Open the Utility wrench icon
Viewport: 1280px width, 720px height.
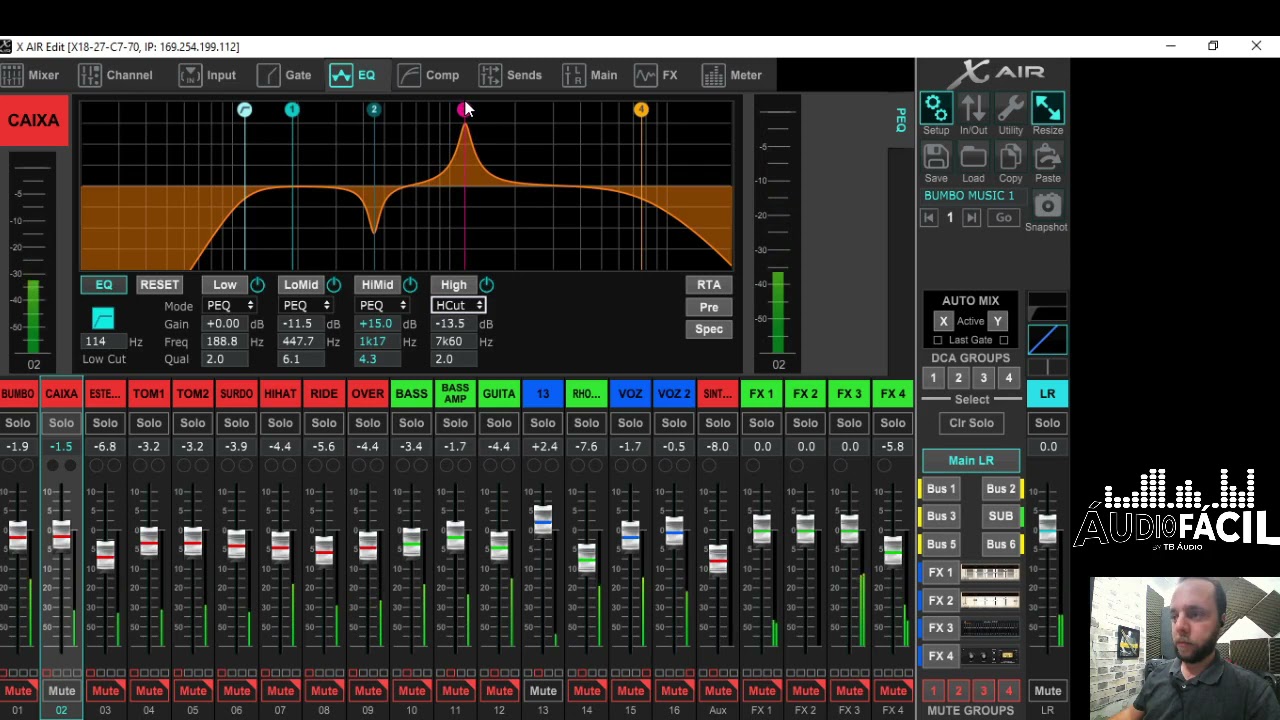tap(1010, 107)
